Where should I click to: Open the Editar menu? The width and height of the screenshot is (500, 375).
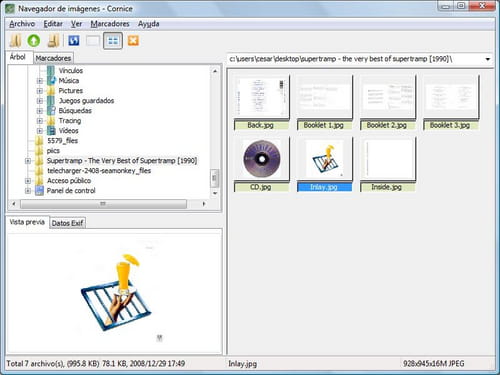point(53,24)
